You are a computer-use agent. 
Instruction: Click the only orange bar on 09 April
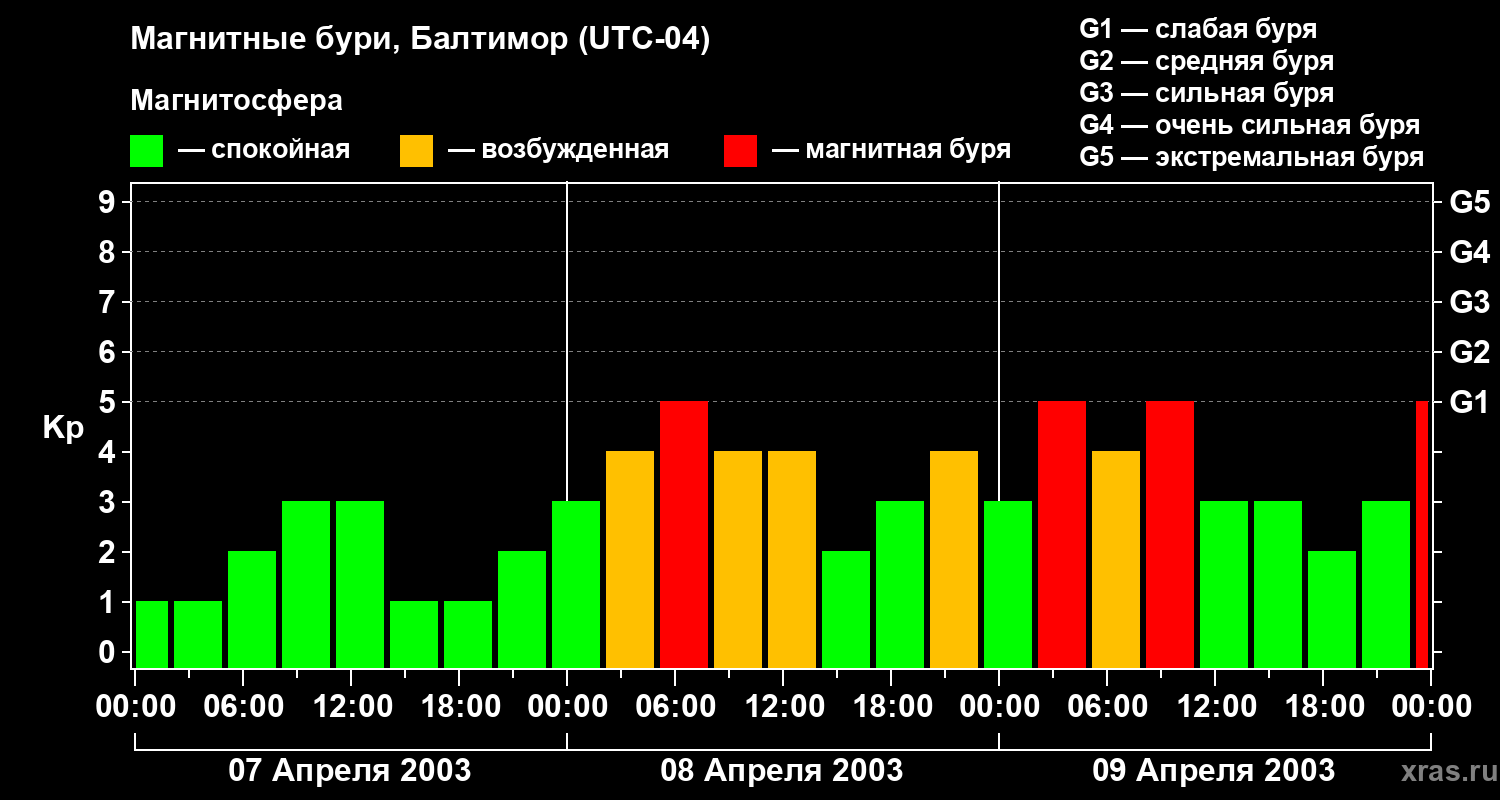[x=1116, y=560]
